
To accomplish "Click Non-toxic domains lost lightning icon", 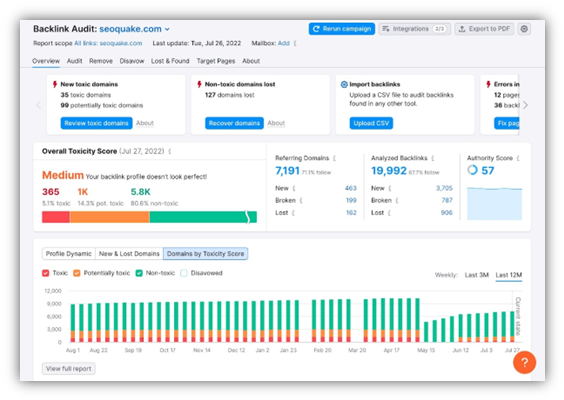I will pos(199,84).
